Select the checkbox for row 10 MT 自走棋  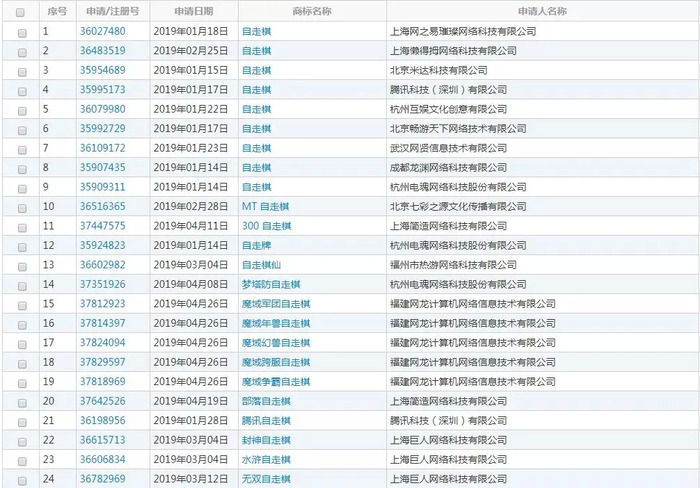(22, 208)
